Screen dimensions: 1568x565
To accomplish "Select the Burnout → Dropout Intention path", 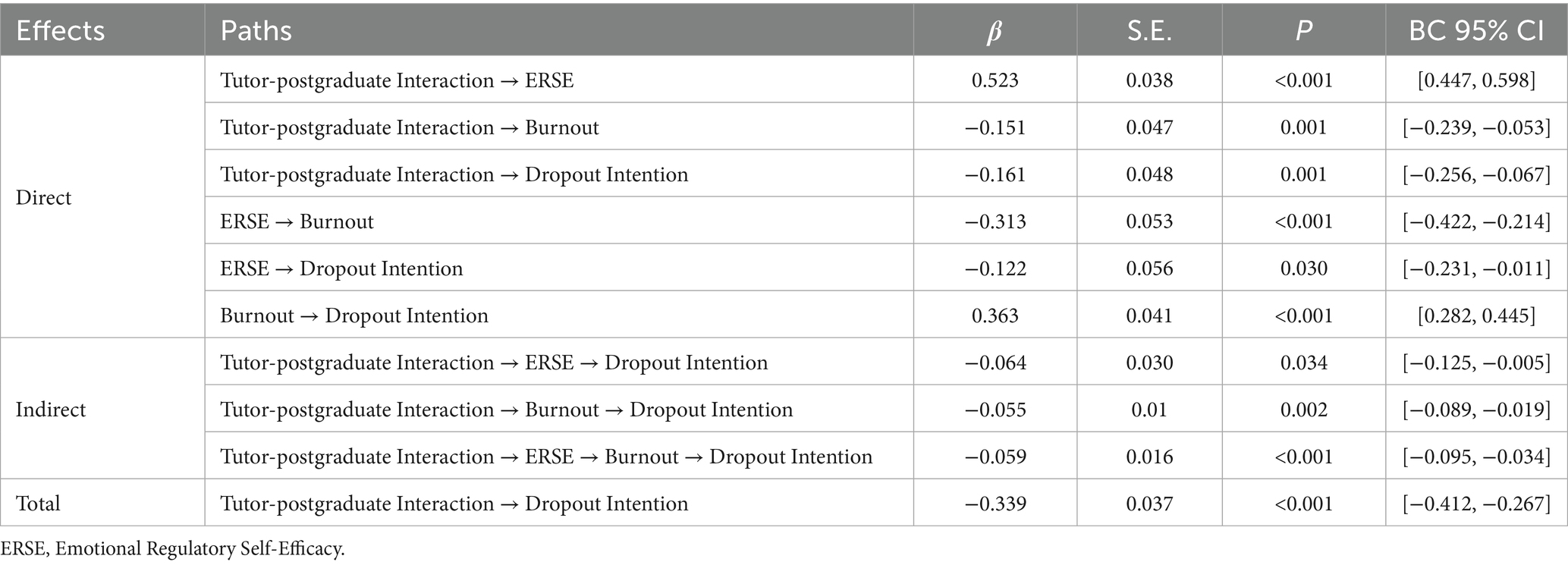I will [354, 315].
